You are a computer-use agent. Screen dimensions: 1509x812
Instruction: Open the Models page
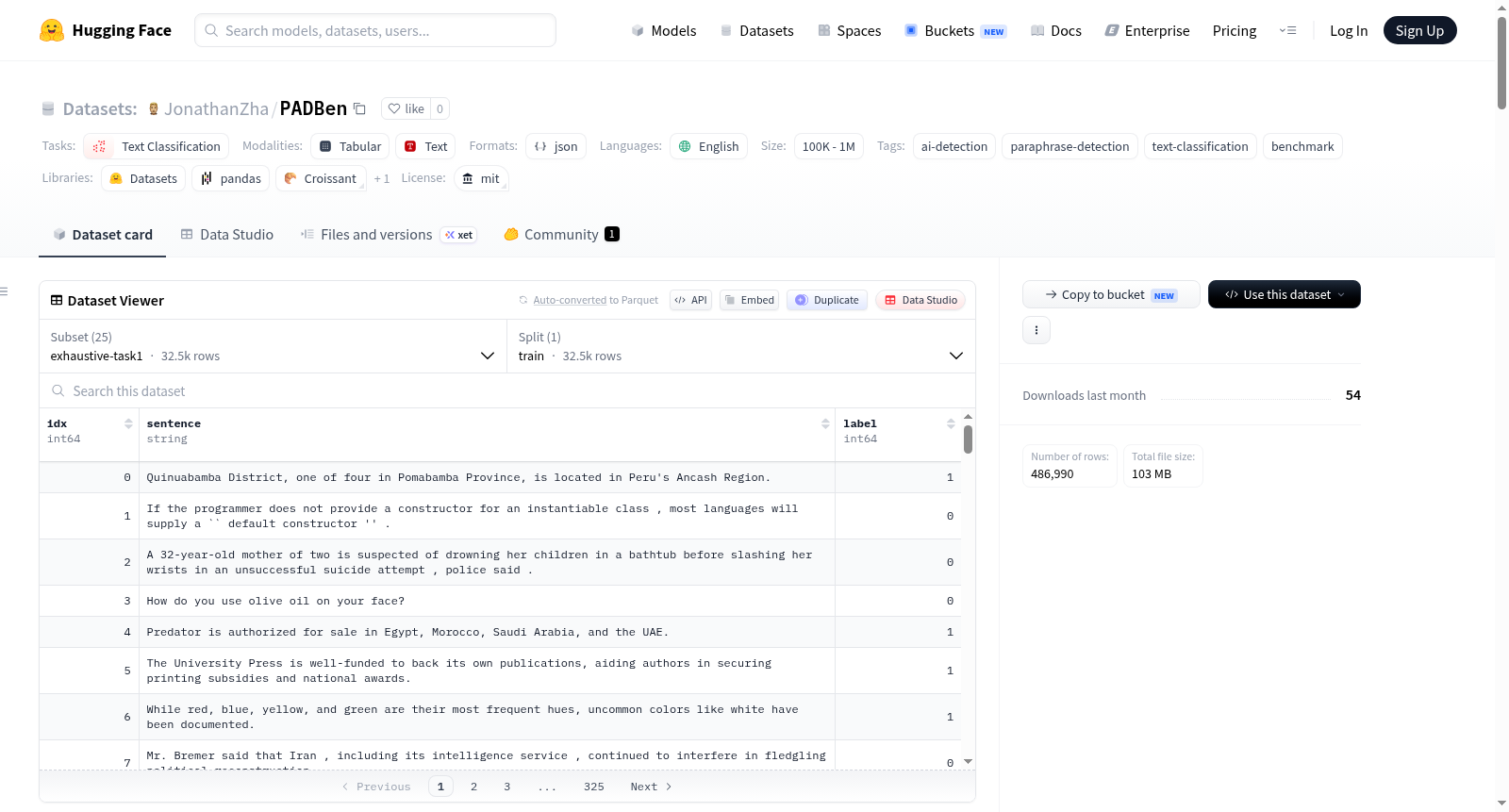click(x=664, y=30)
